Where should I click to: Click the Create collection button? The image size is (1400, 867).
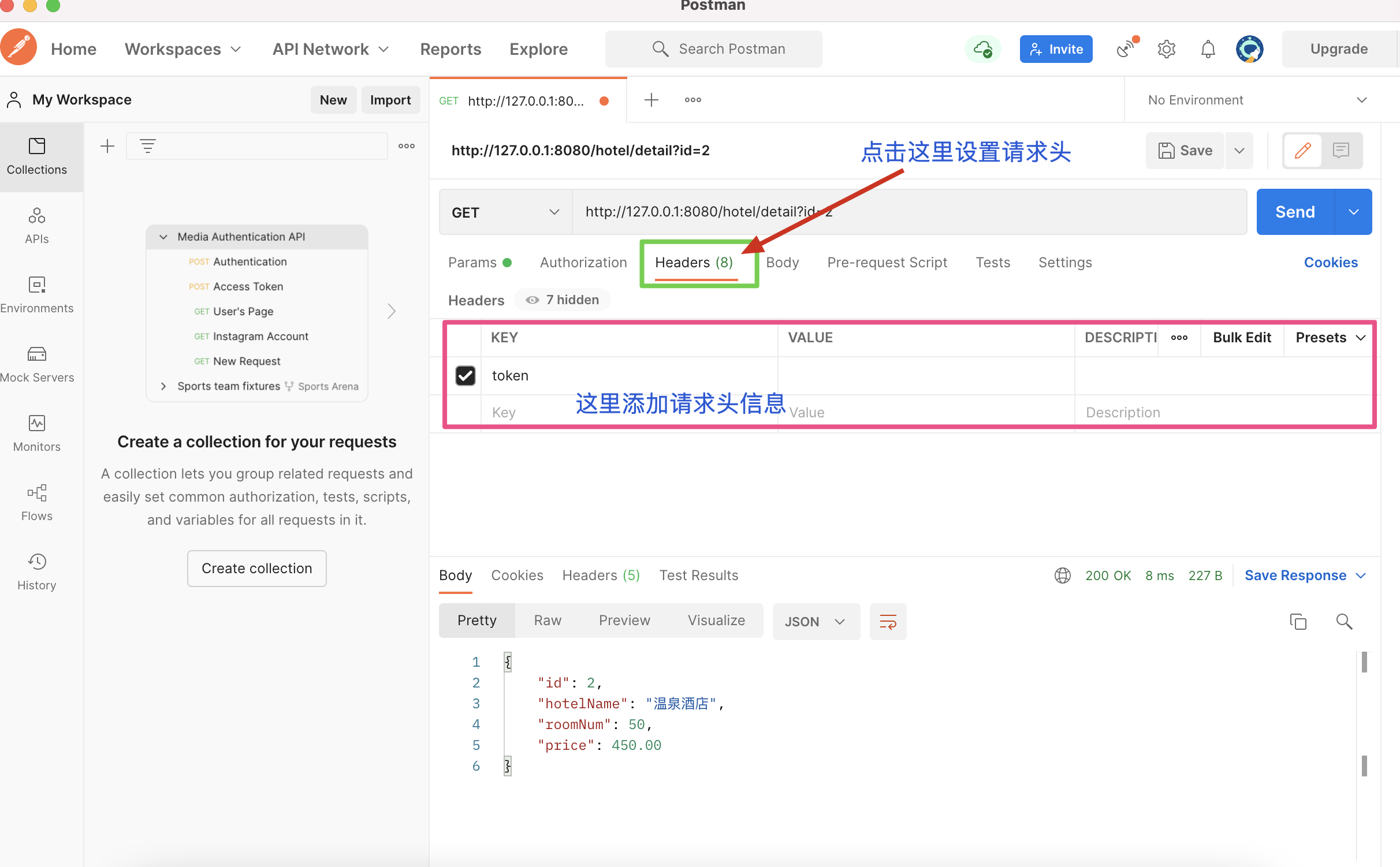point(257,569)
